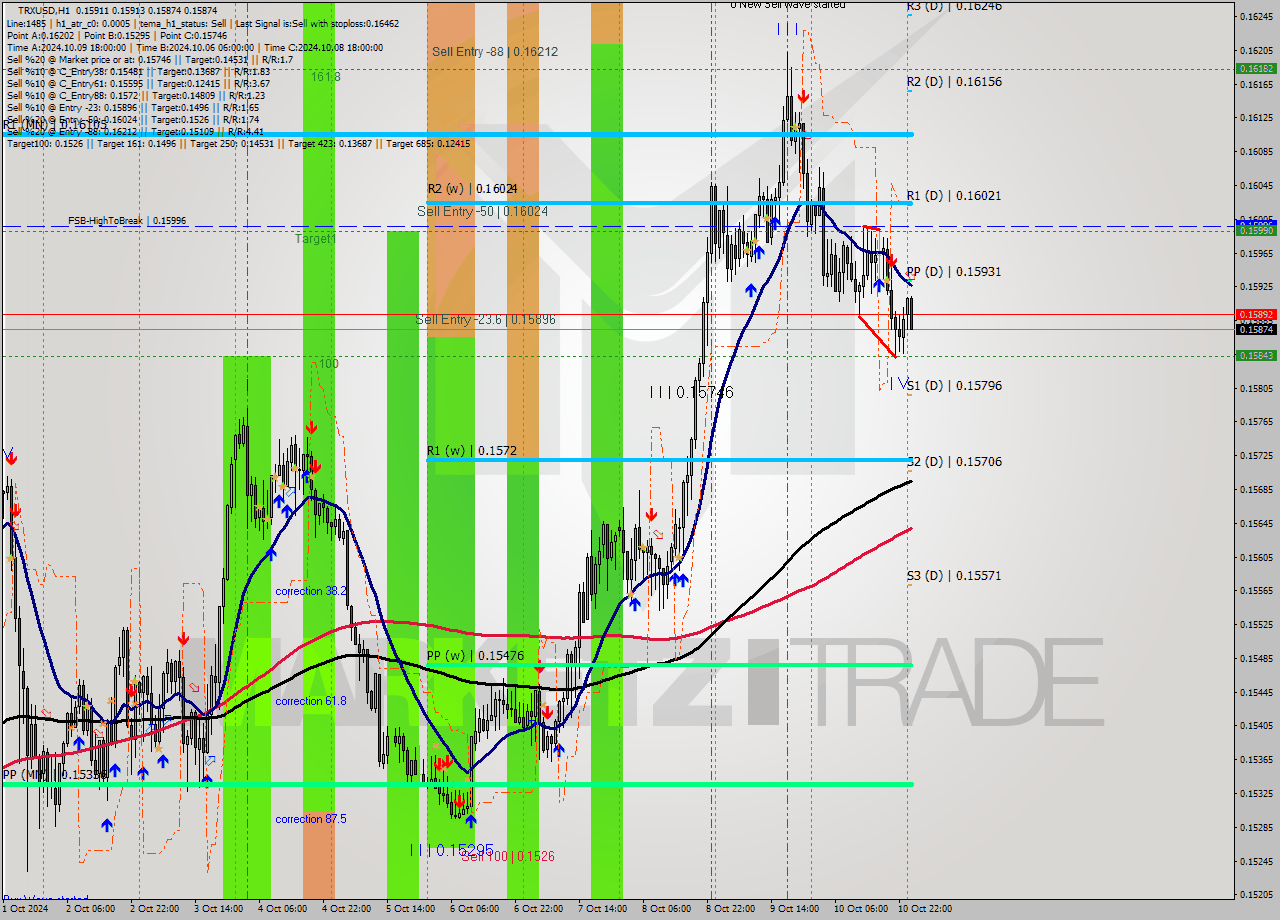The image size is (1280, 920).
Task: Click the 'correction 87.5' label
Action: (x=311, y=819)
